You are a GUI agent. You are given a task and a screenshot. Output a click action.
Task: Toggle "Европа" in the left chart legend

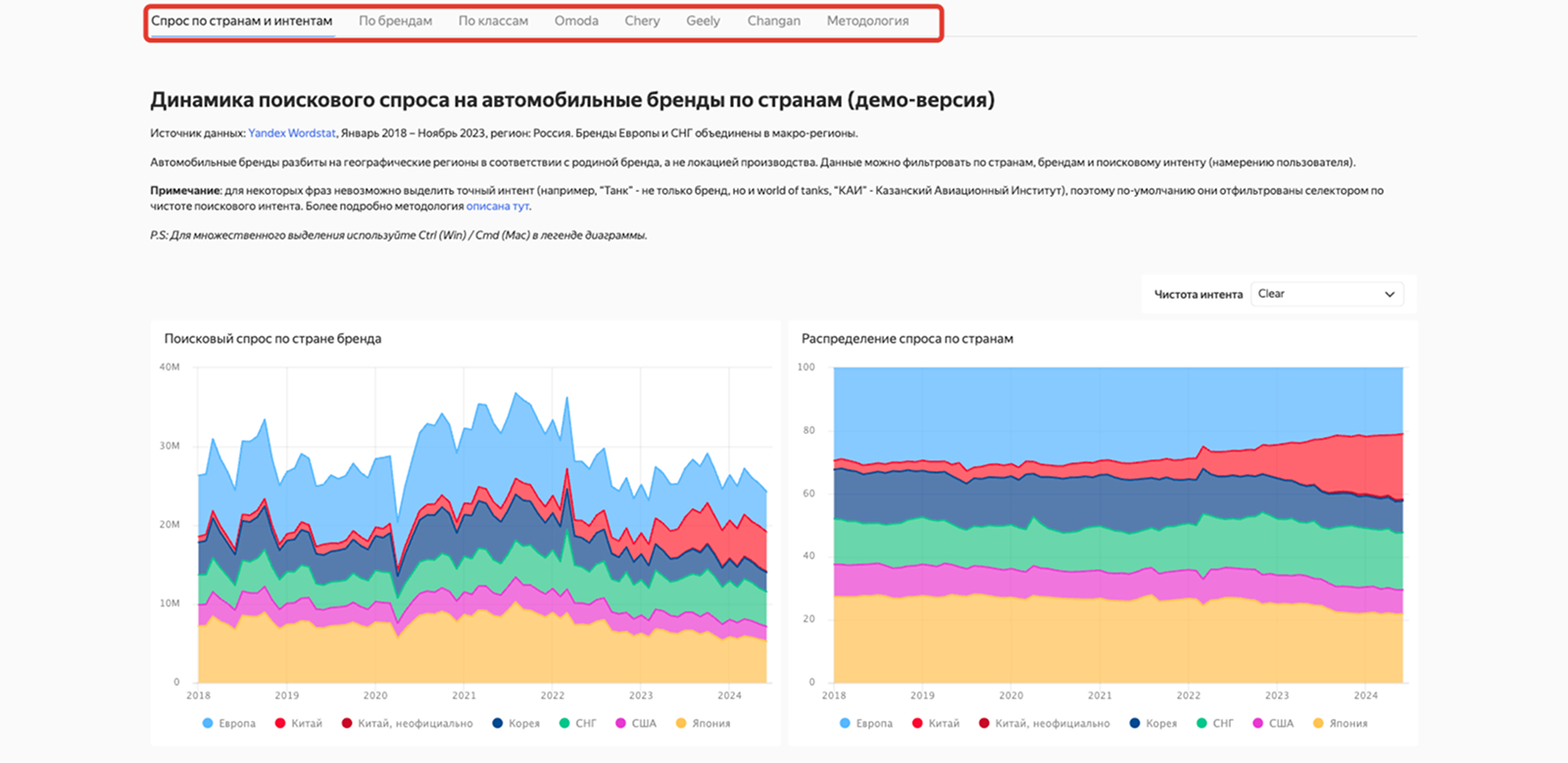236,724
